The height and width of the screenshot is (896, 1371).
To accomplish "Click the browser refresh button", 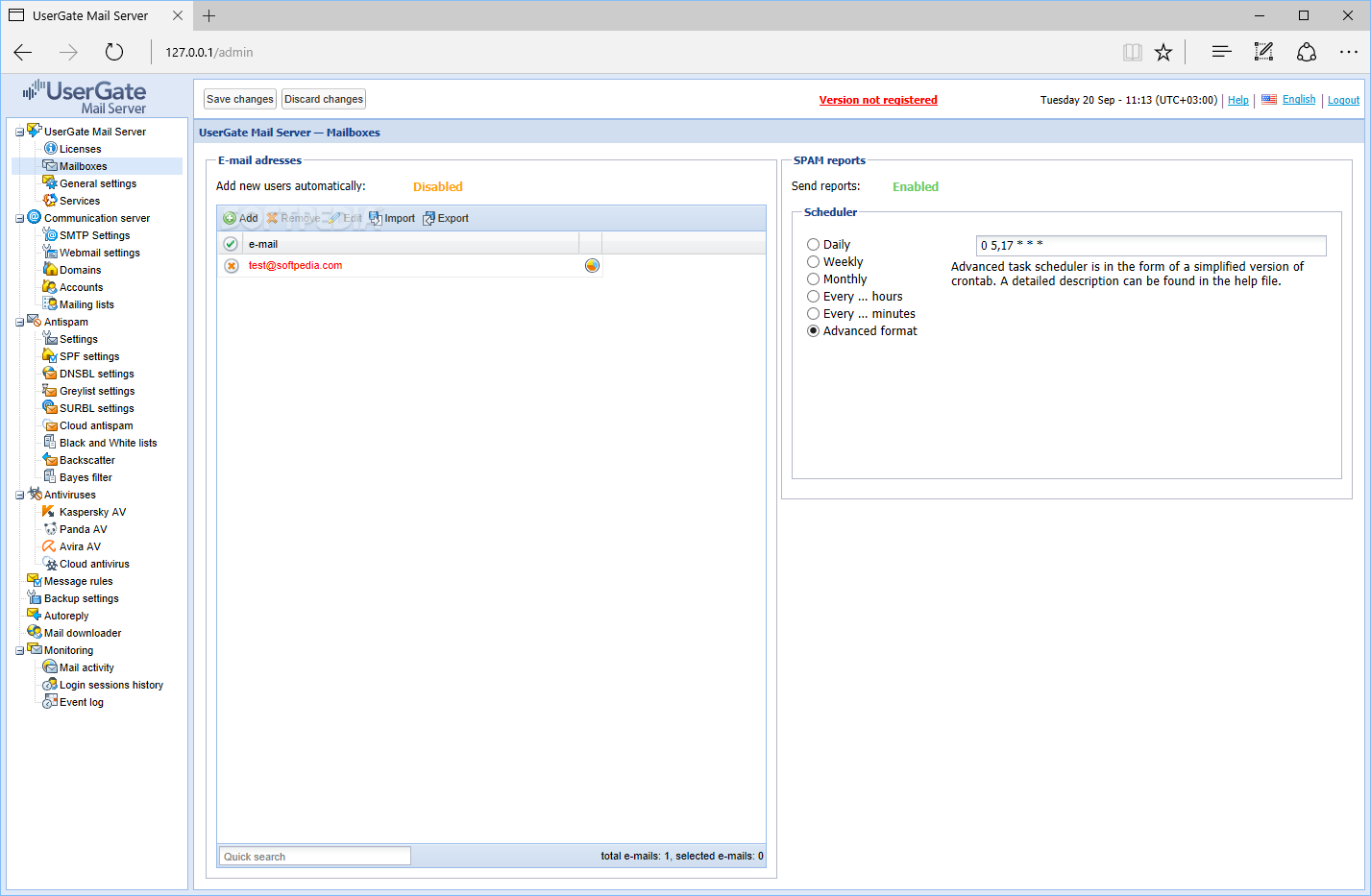I will [x=114, y=52].
